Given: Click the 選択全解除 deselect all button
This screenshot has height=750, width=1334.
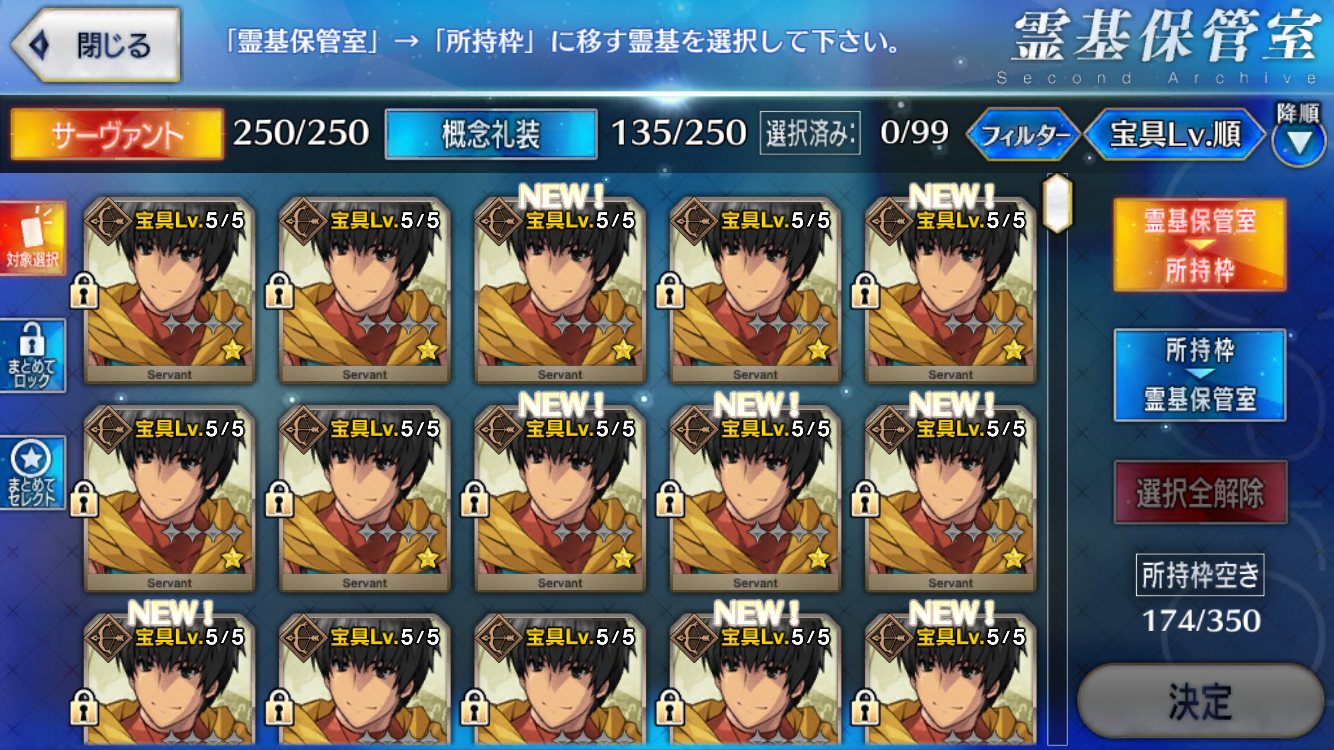Looking at the screenshot, I should pos(1200,492).
